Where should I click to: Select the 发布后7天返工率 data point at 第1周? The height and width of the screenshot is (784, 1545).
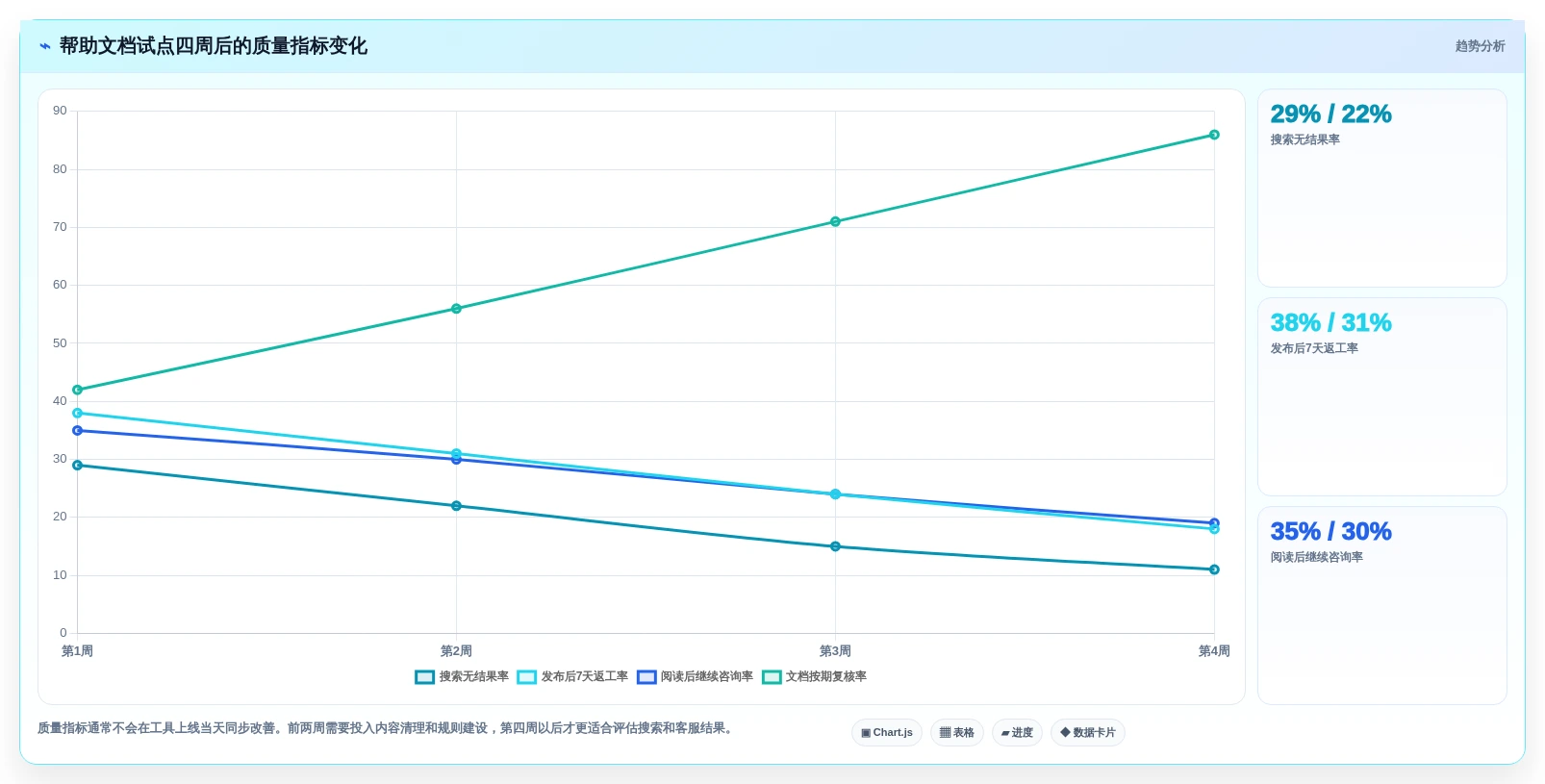click(78, 414)
